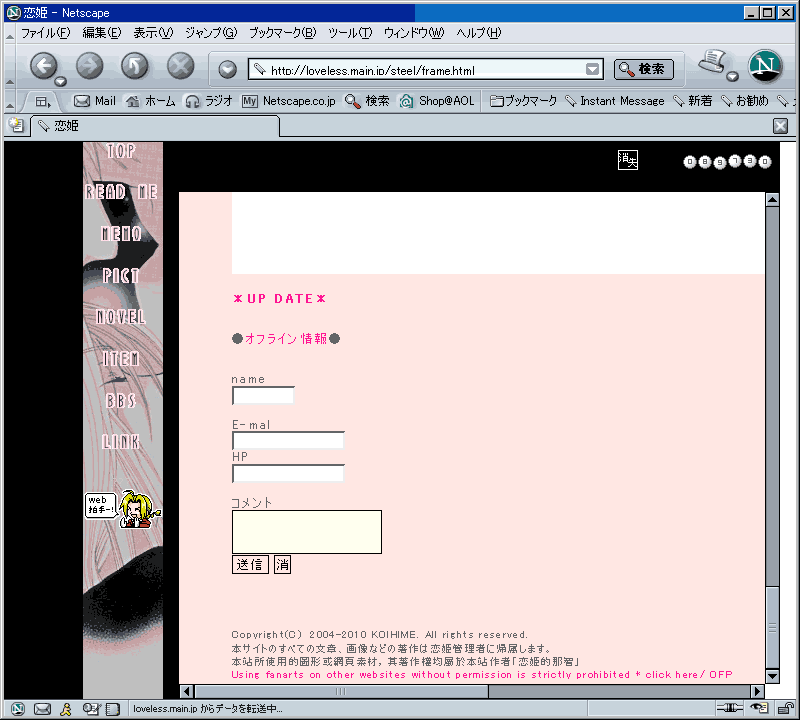Open TOP in the site sidebar
The width and height of the screenshot is (800, 720).
(121, 151)
